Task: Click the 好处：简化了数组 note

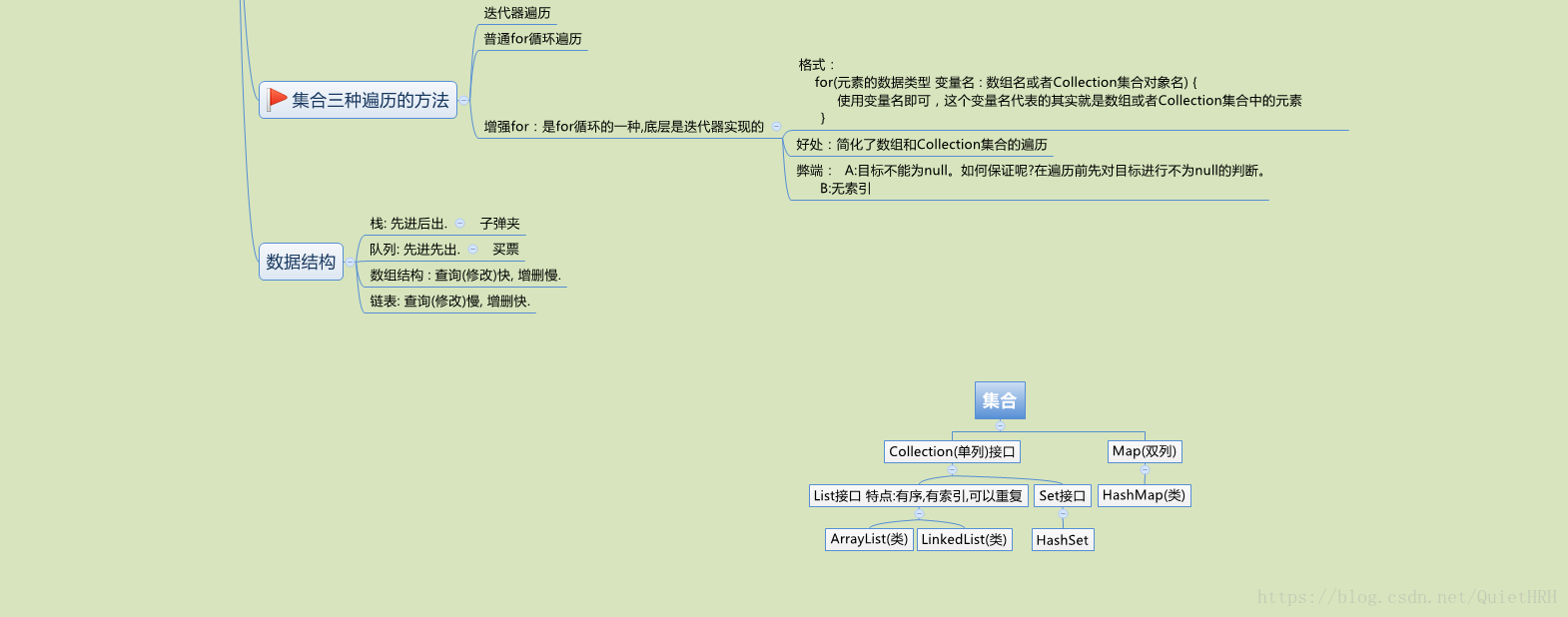Action: [922, 145]
